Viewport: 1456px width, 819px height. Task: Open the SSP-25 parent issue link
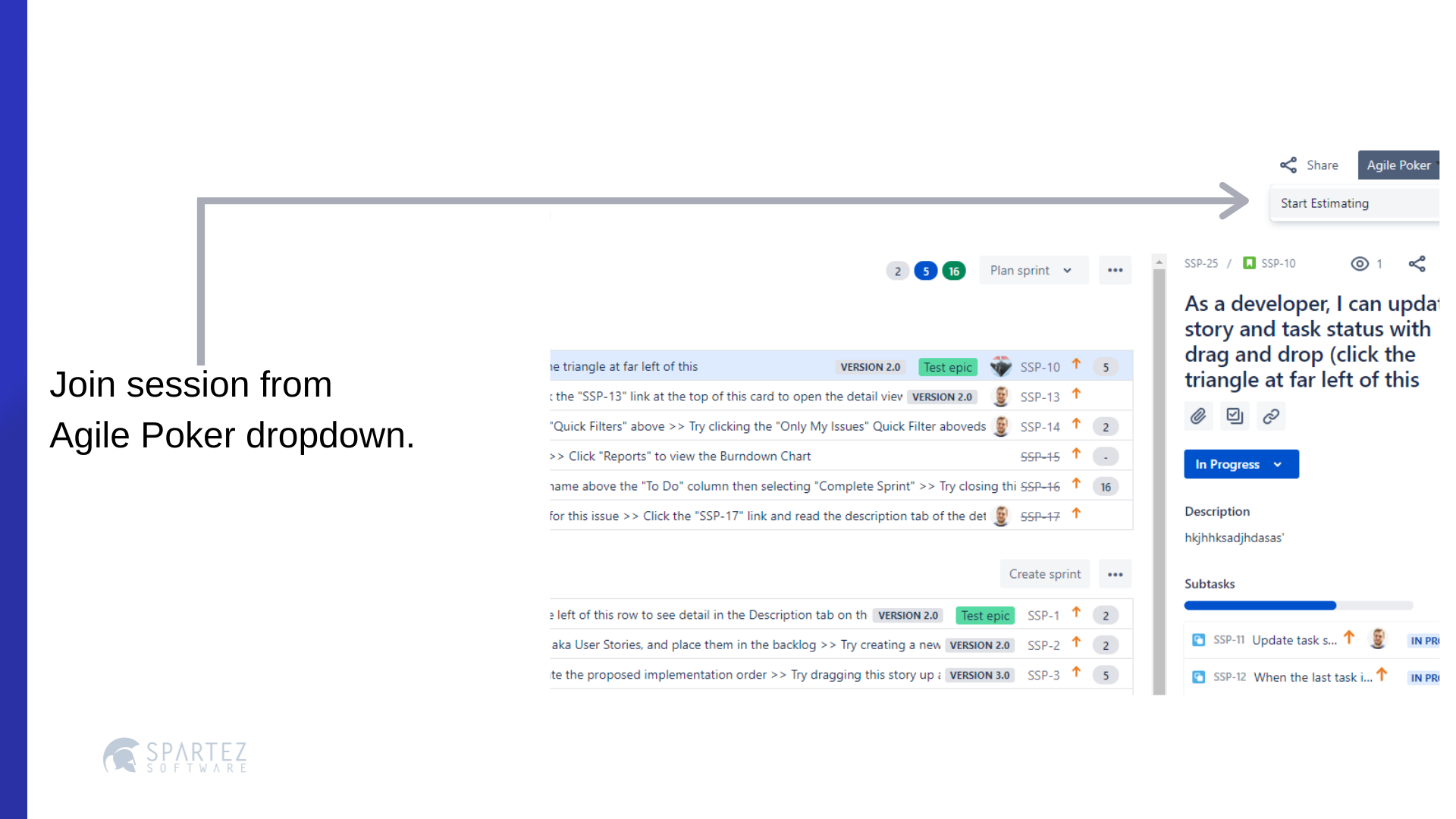[x=1200, y=263]
